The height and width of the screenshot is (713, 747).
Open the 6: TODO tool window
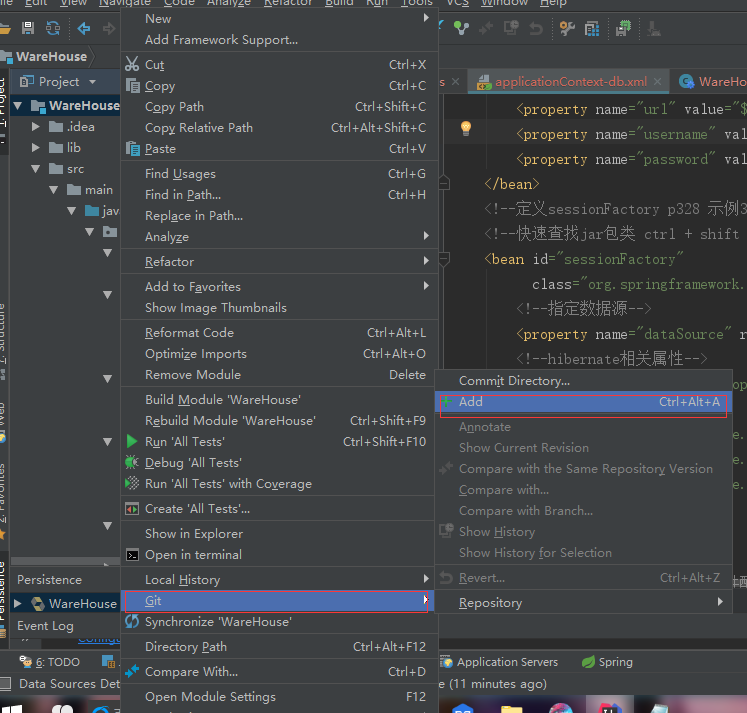point(50,662)
